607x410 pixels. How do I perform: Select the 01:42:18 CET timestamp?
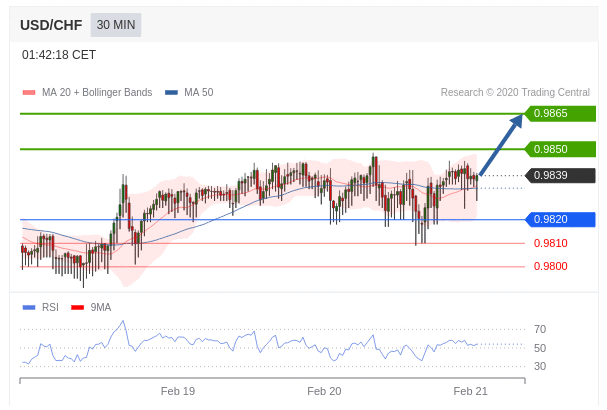point(58,55)
